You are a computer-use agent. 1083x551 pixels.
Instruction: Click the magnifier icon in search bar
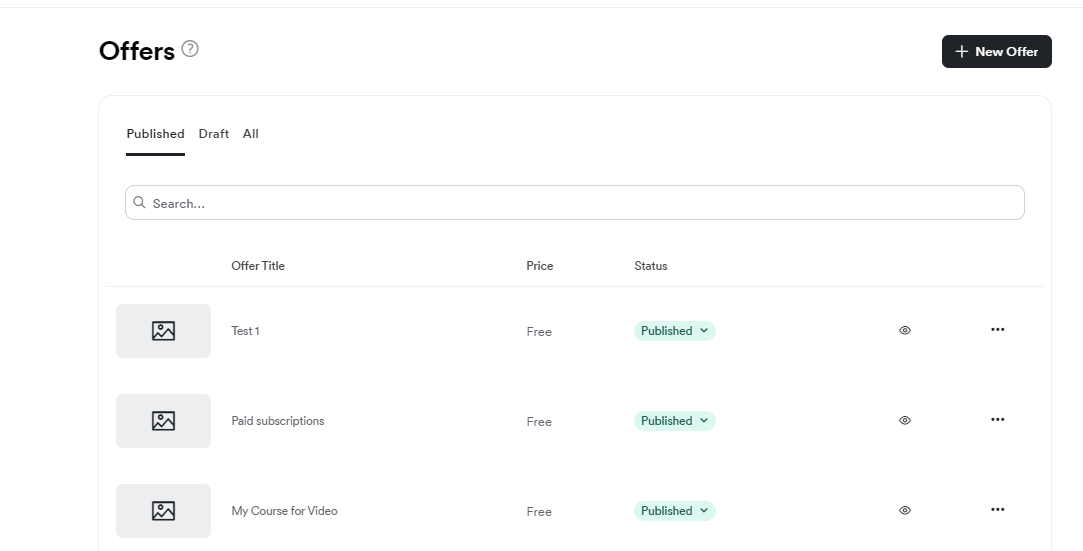(x=140, y=202)
